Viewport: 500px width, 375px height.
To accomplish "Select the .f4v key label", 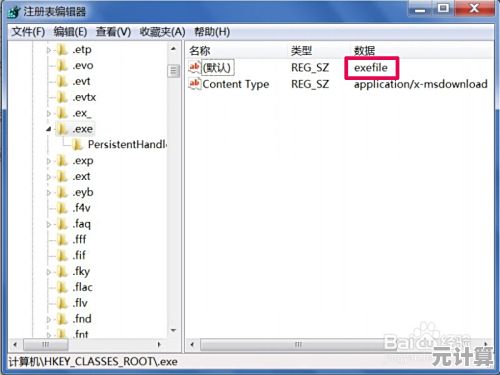I will click(x=81, y=208).
